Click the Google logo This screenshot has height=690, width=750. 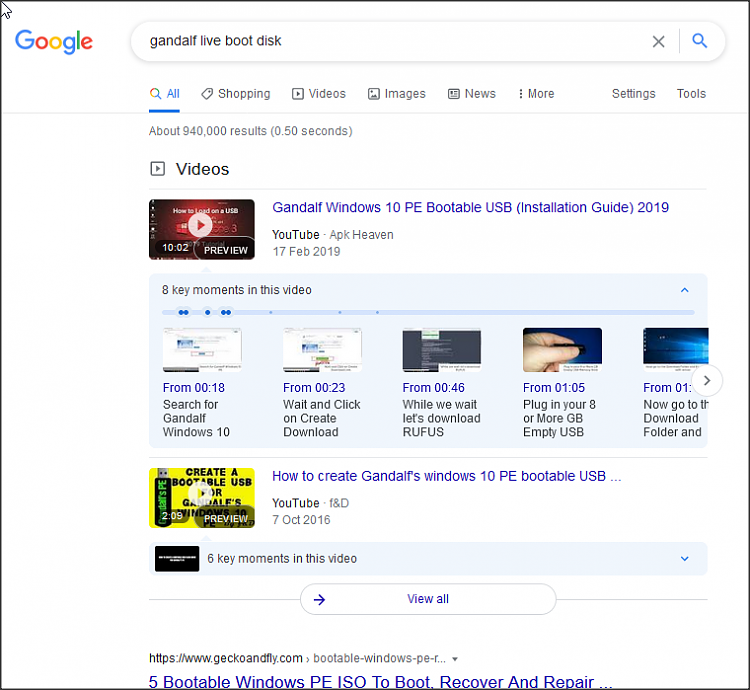[x=54, y=42]
